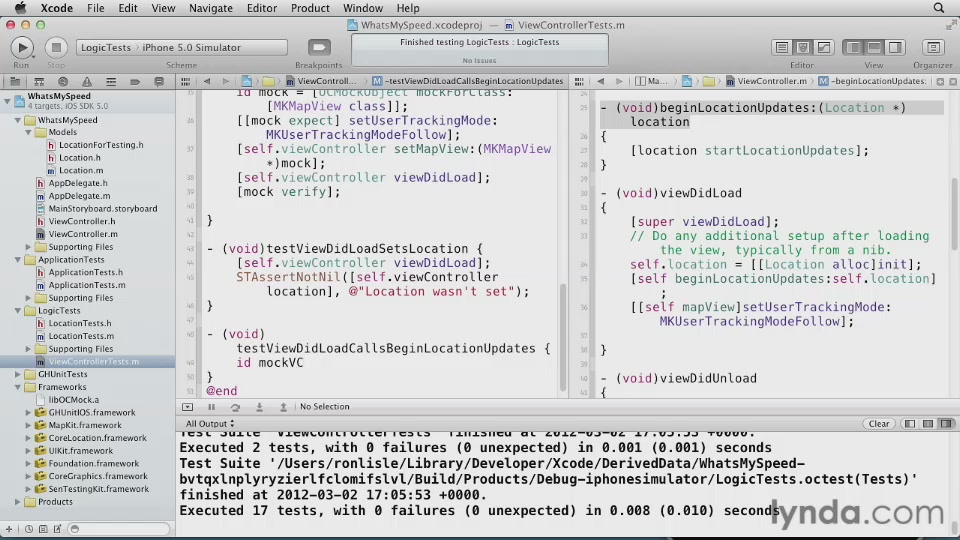Collapse the Models group
The width and height of the screenshot is (960, 540).
click(x=28, y=132)
